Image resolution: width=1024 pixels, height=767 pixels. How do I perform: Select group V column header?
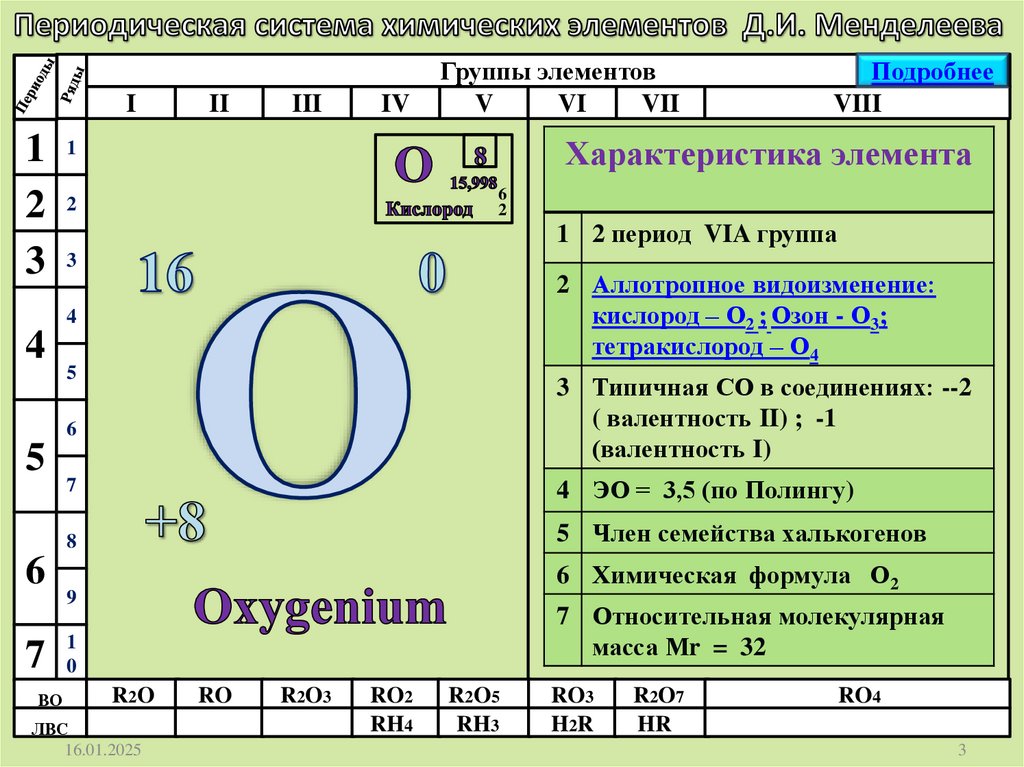pos(483,103)
